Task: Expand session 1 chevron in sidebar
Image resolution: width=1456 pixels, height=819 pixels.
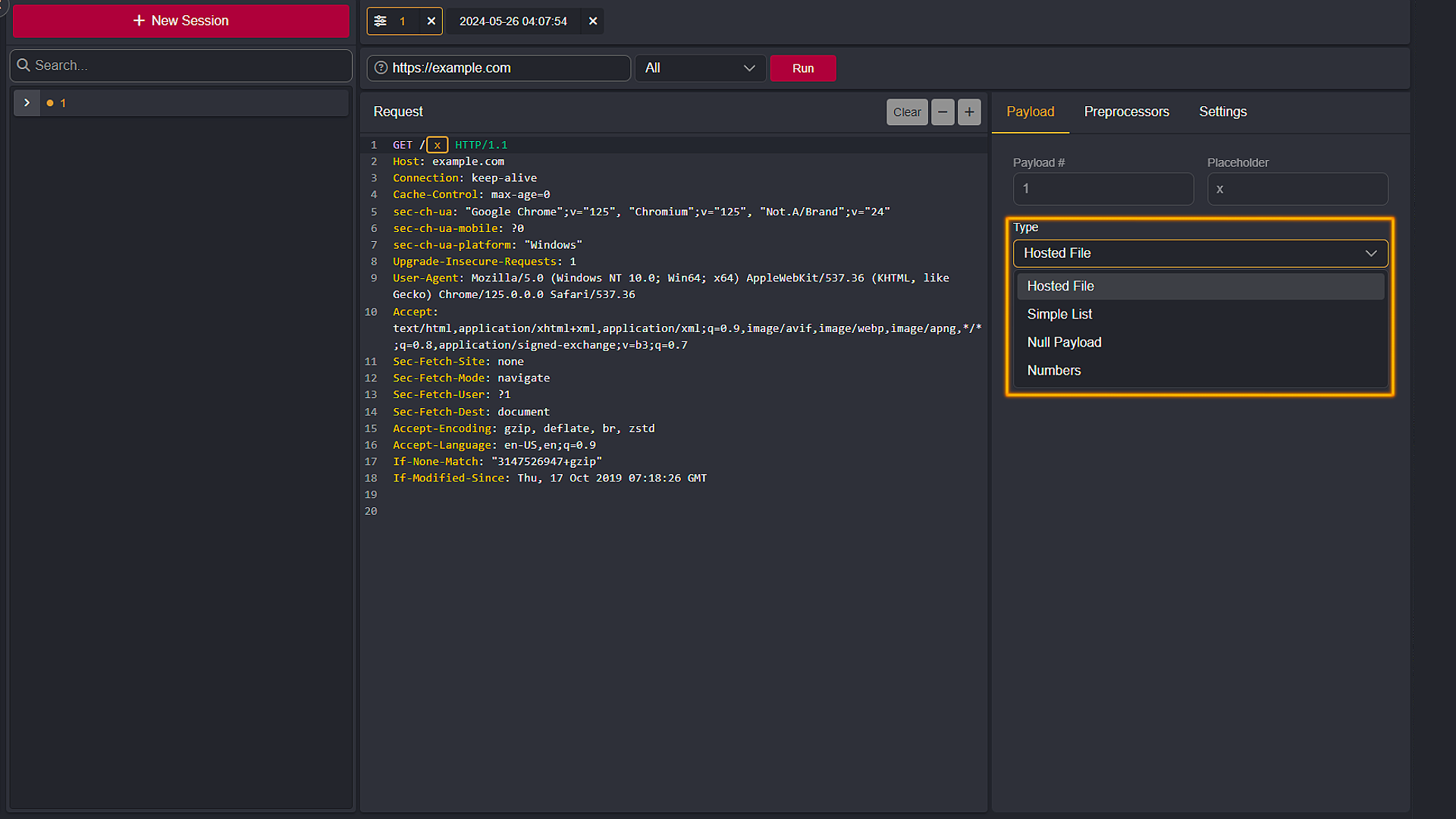Action: click(27, 102)
